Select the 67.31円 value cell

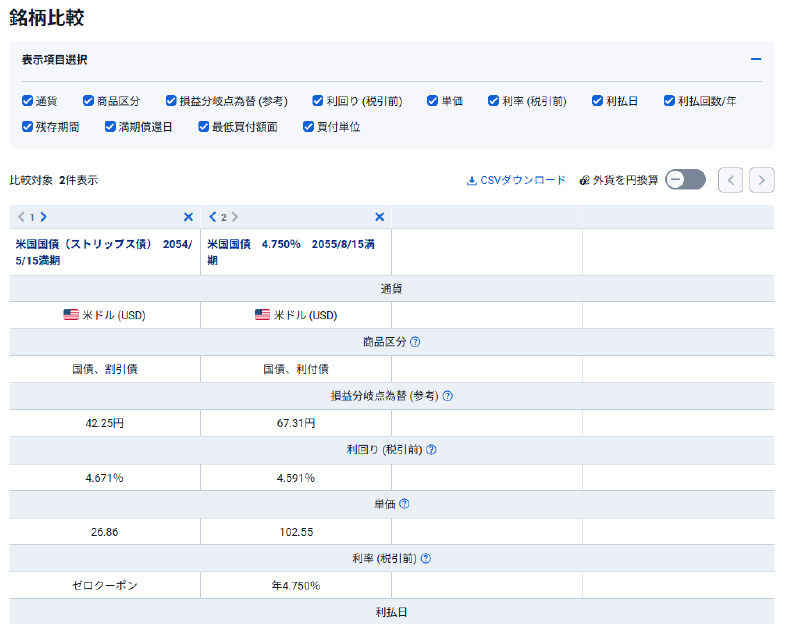[x=296, y=423]
